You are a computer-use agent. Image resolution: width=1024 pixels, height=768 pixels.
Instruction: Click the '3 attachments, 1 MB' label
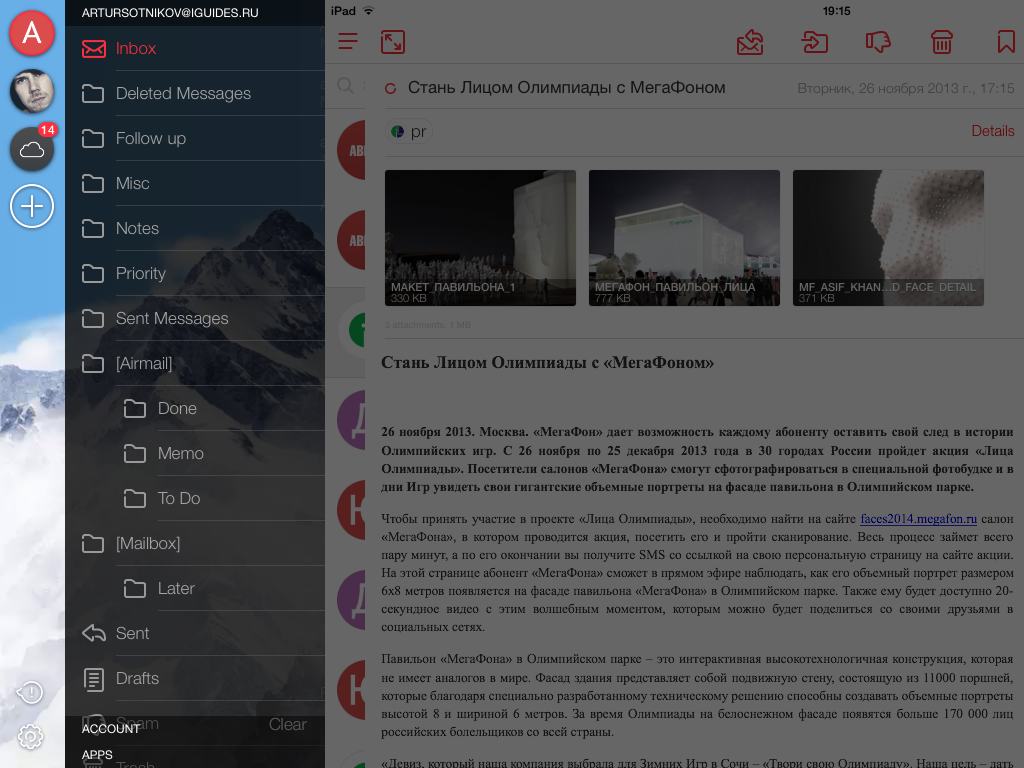point(428,325)
